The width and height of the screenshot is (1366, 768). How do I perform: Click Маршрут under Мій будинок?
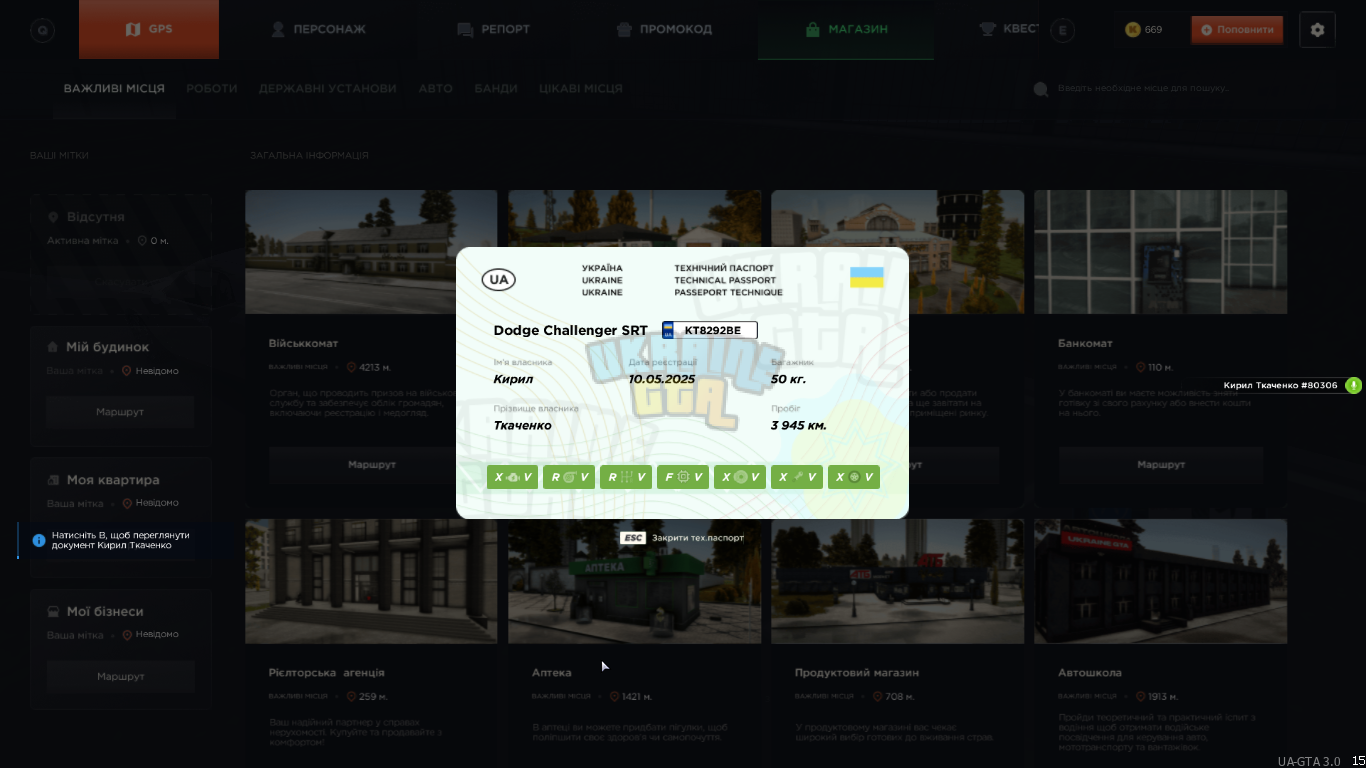[x=120, y=412]
